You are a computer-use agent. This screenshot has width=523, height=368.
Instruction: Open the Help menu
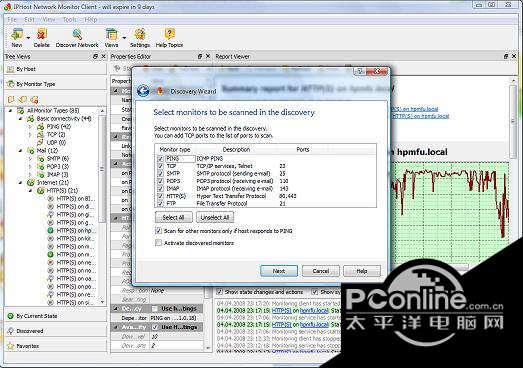pyautogui.click(x=90, y=20)
